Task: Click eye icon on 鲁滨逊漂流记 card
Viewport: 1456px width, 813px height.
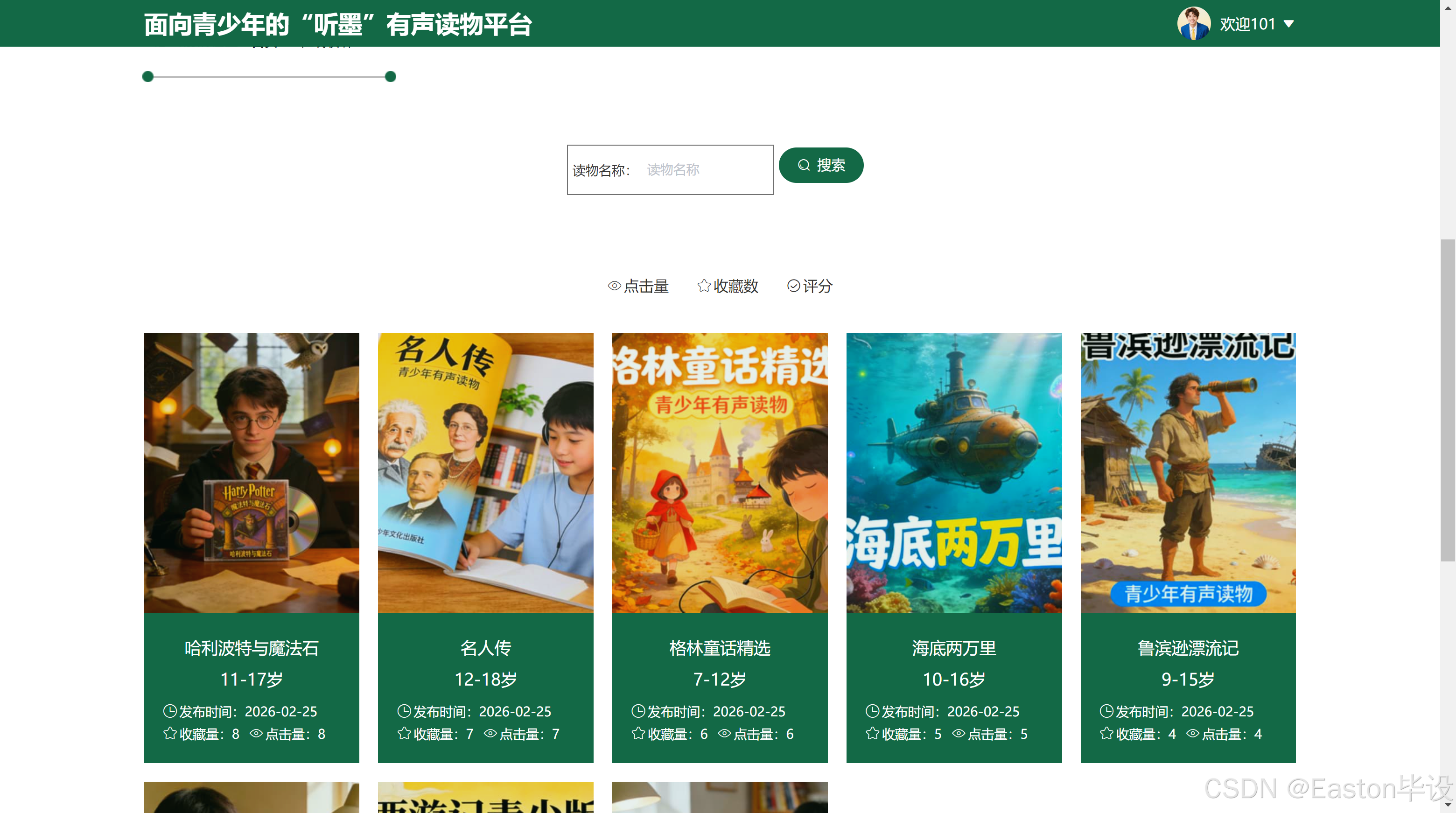Action: (1193, 733)
